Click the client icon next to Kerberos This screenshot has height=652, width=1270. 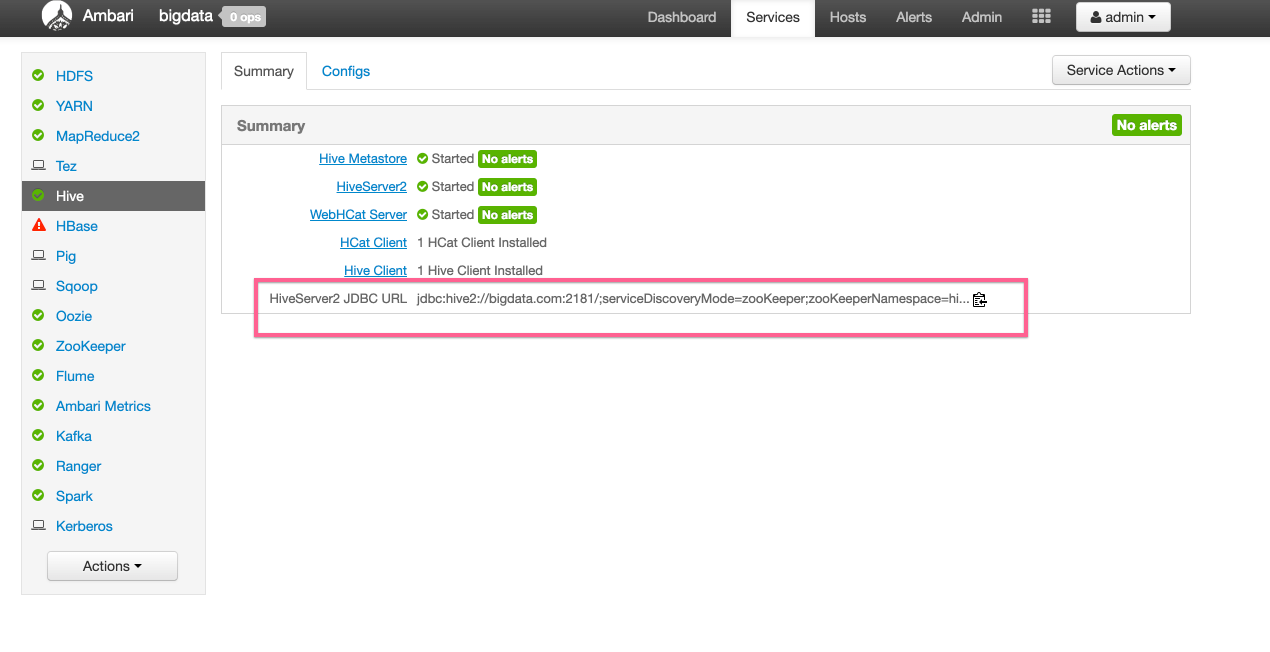[x=38, y=526]
